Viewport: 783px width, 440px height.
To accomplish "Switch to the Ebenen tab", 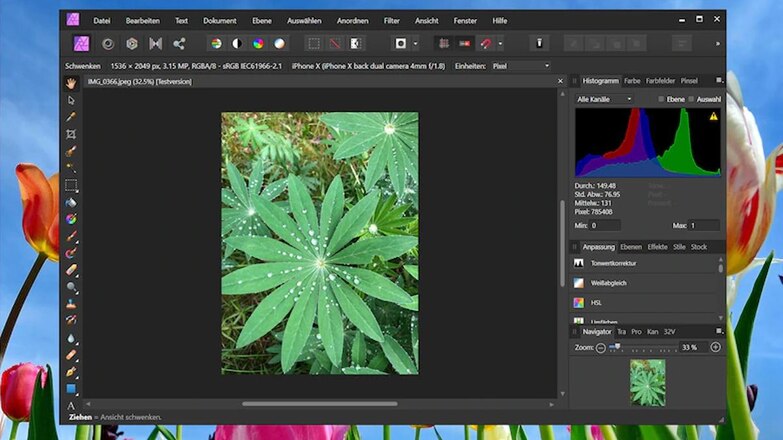I will click(x=631, y=246).
